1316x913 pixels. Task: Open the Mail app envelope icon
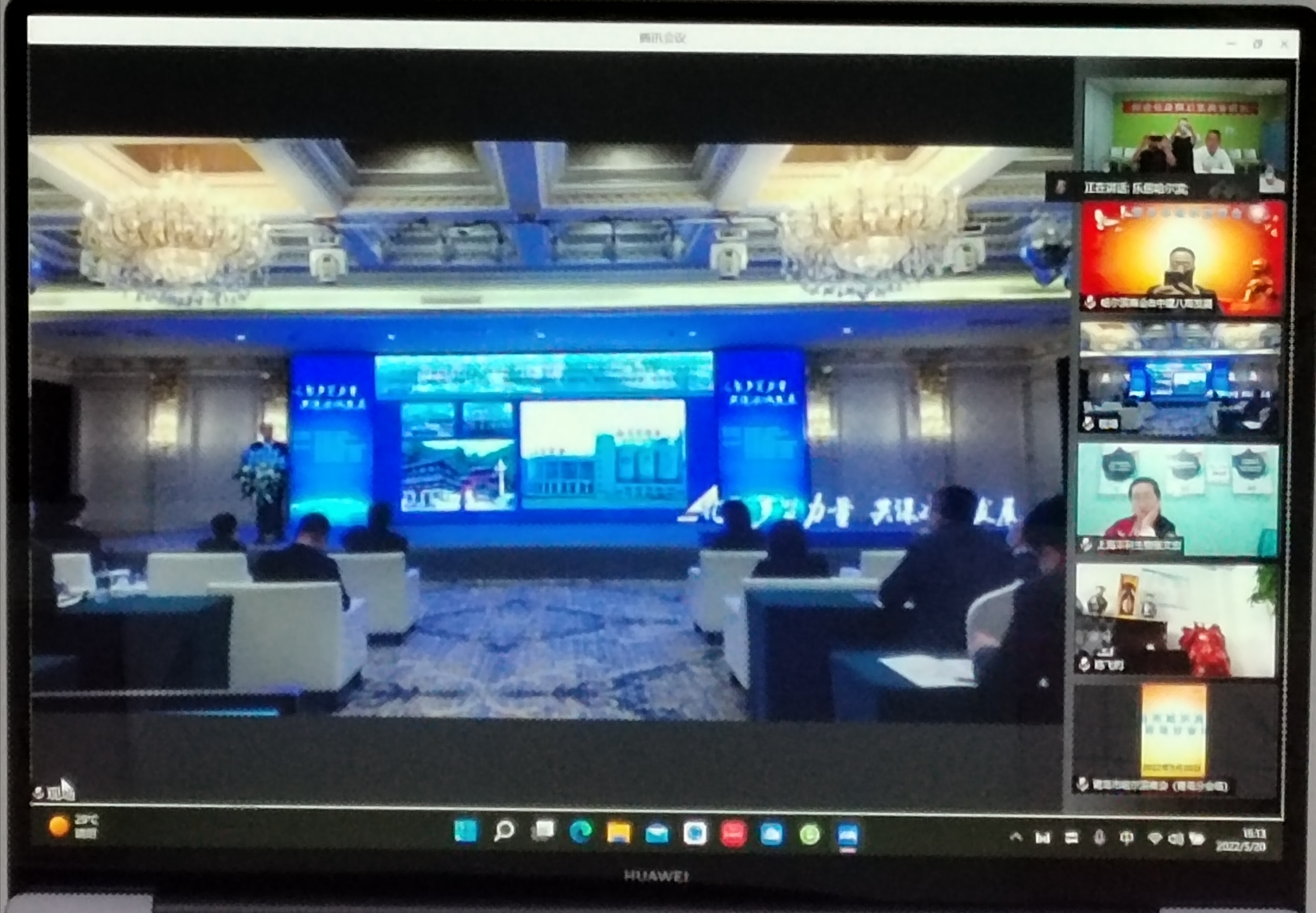[x=657, y=833]
